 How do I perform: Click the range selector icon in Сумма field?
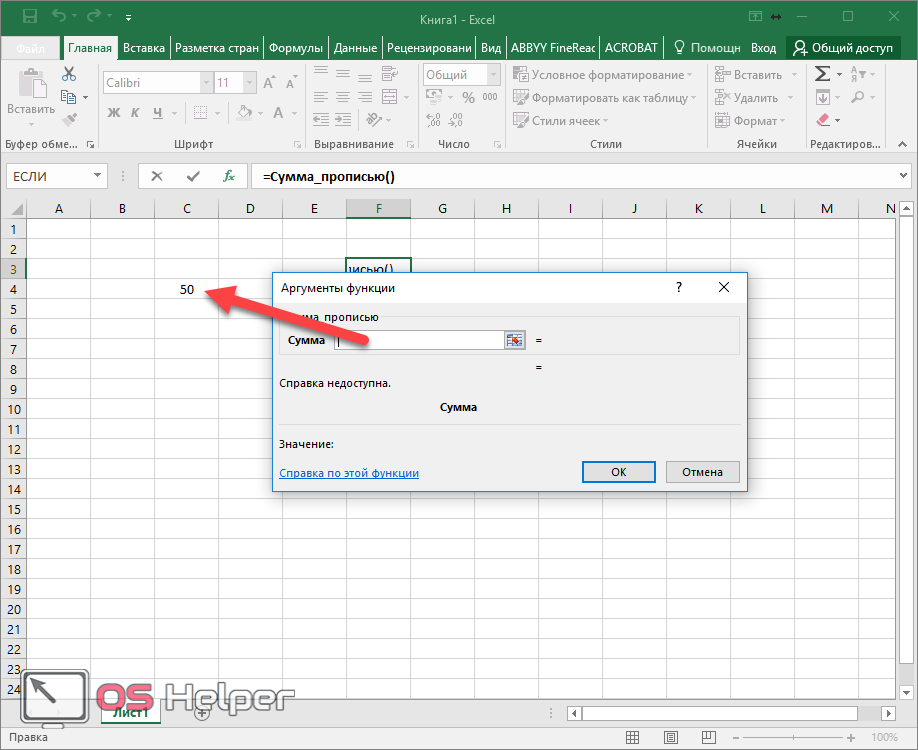point(514,341)
